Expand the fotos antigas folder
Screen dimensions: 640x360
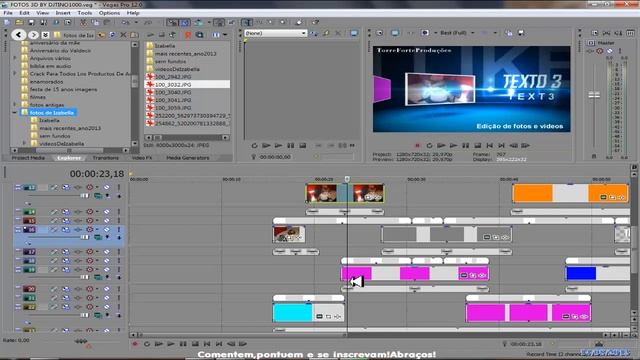[x=15, y=105]
